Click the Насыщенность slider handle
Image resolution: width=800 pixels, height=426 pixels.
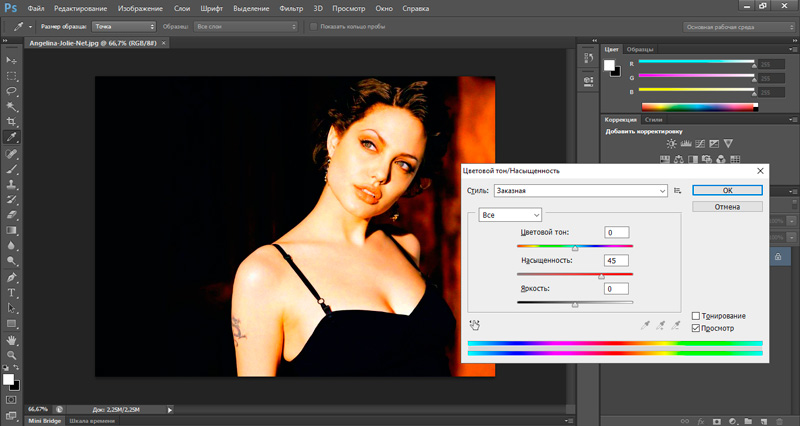pyautogui.click(x=601, y=276)
